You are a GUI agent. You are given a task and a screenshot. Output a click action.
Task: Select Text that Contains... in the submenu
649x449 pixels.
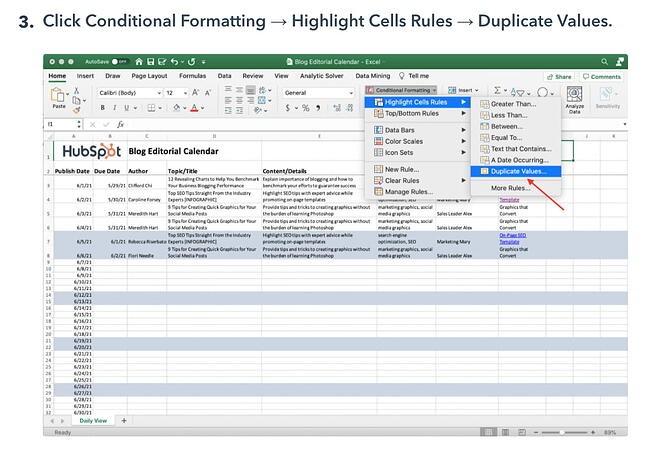point(516,149)
